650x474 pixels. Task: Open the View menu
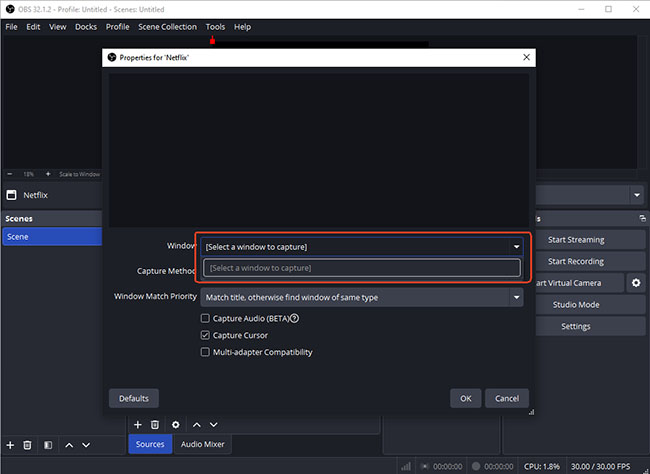point(58,27)
